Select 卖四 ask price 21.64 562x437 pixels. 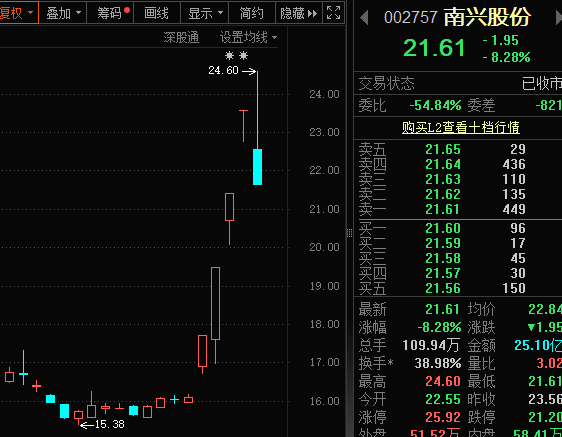(443, 164)
